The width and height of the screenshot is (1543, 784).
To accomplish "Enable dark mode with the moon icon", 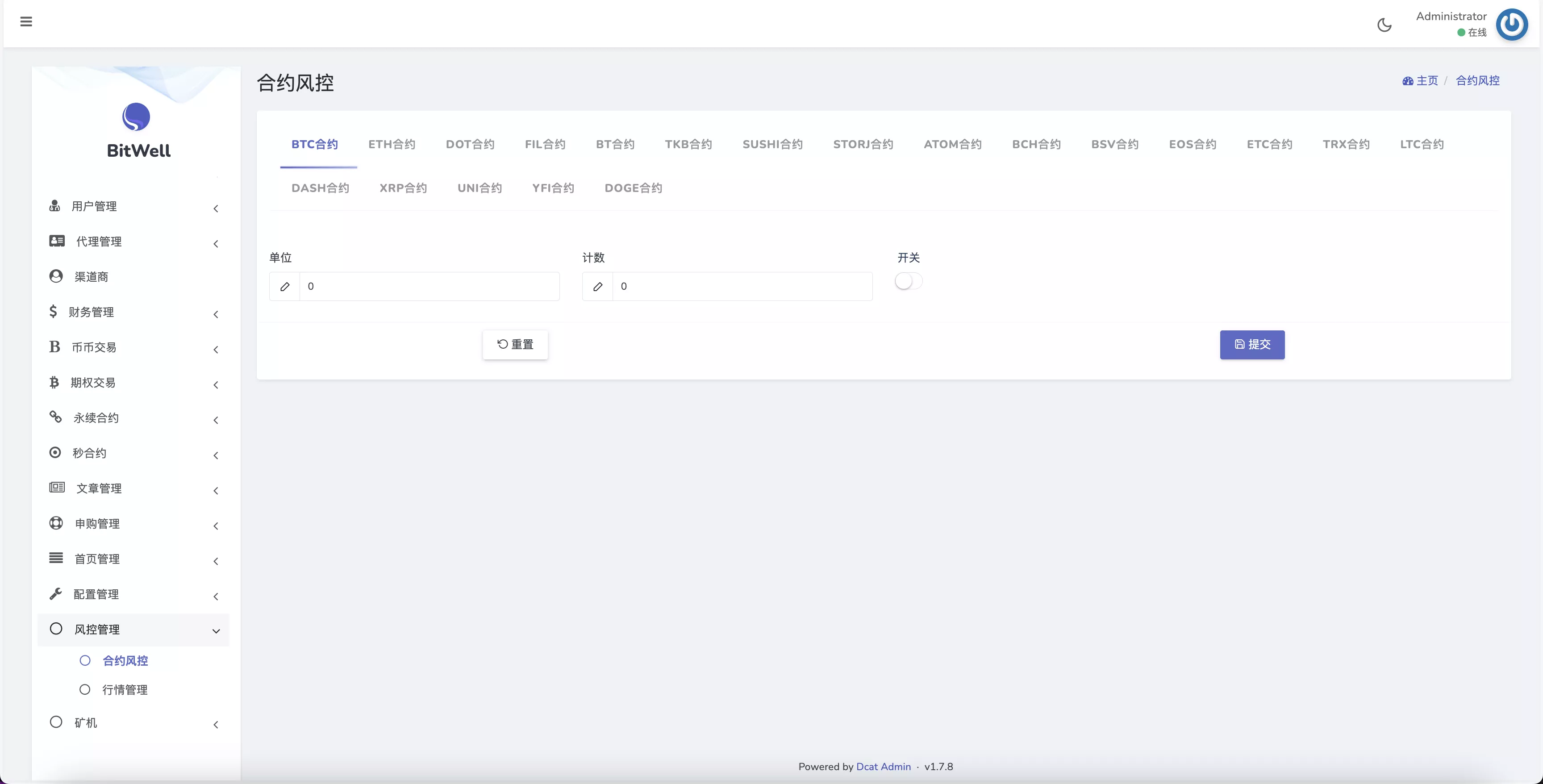I will [x=1384, y=25].
